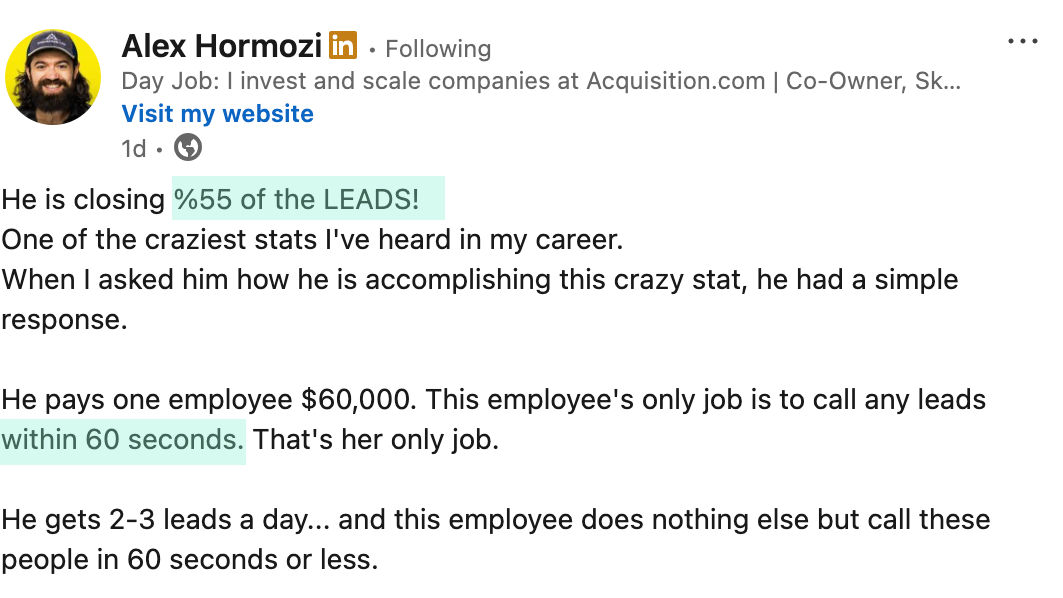1063x598 pixels.
Task: Click the "That's her only job." sentence
Action: (x=375, y=440)
